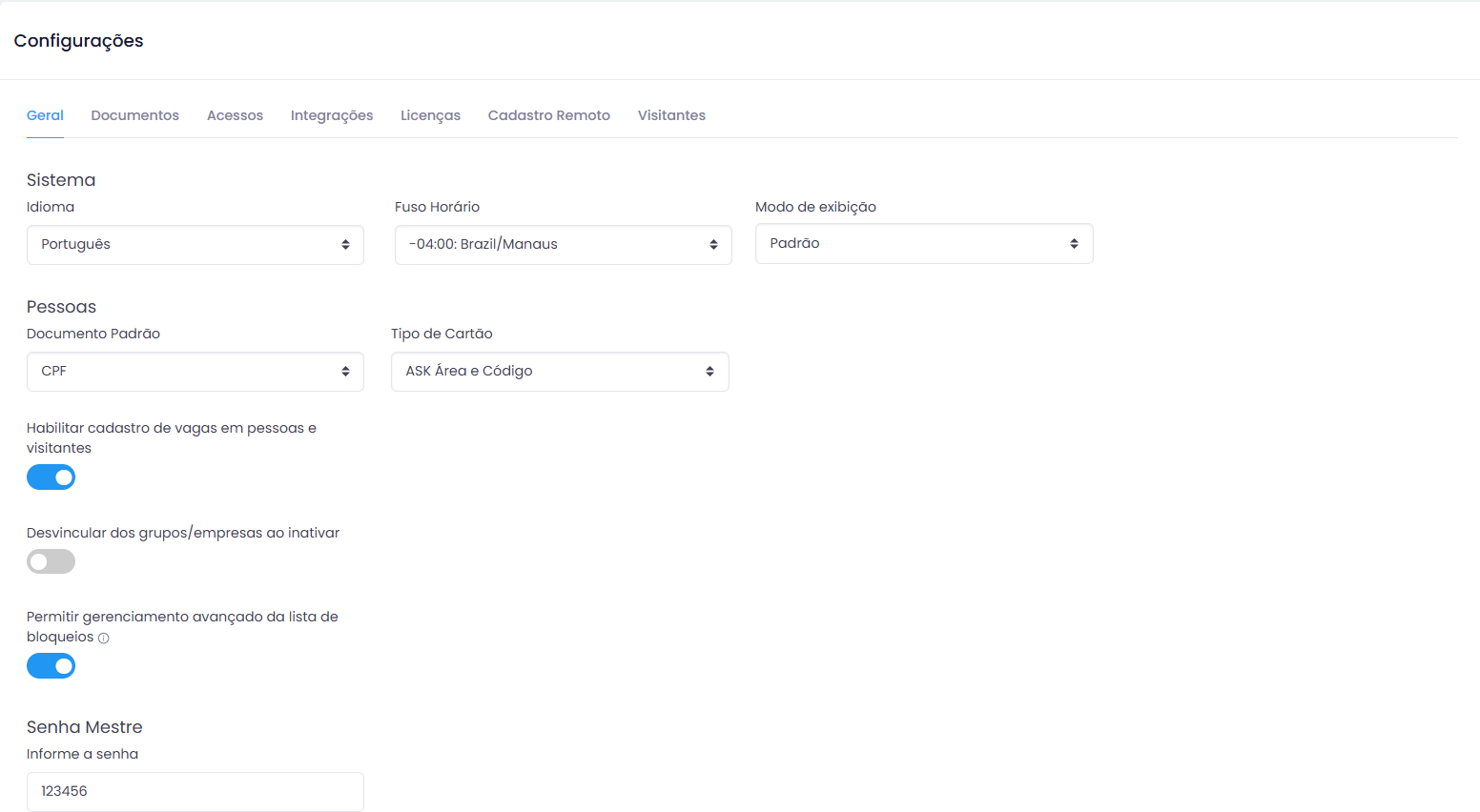
Task: Open the Geral tab
Action: pyautogui.click(x=45, y=115)
